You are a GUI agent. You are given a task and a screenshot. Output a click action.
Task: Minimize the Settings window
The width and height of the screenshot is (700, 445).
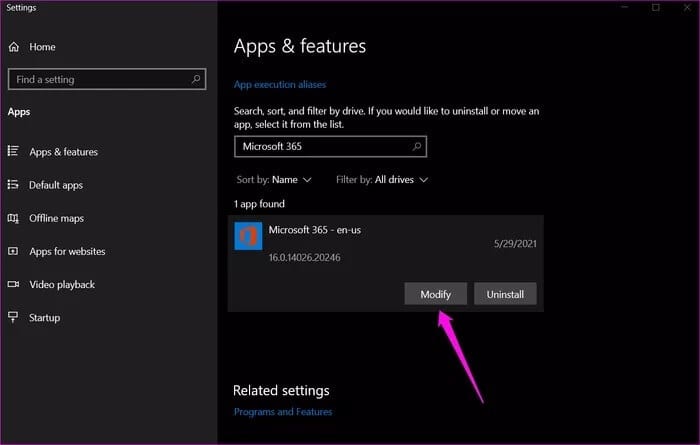point(624,7)
